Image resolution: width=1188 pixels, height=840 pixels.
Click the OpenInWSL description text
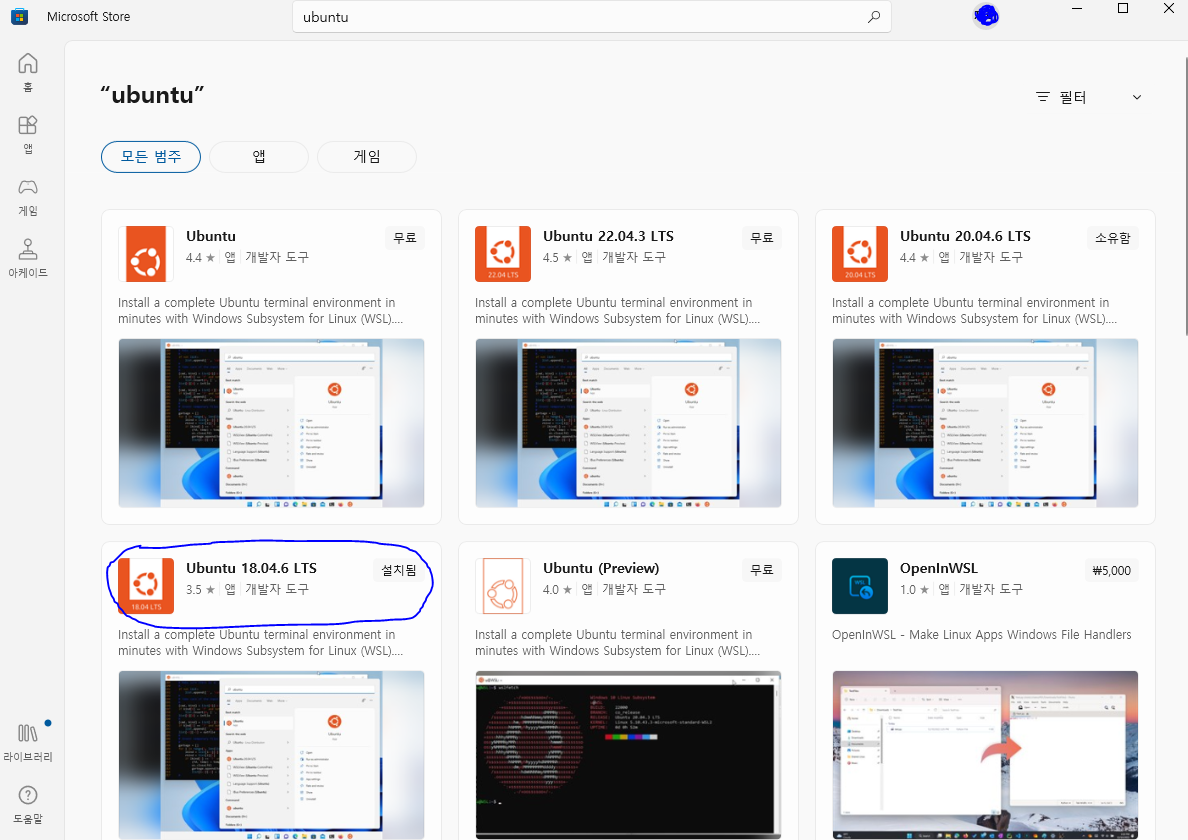click(981, 635)
